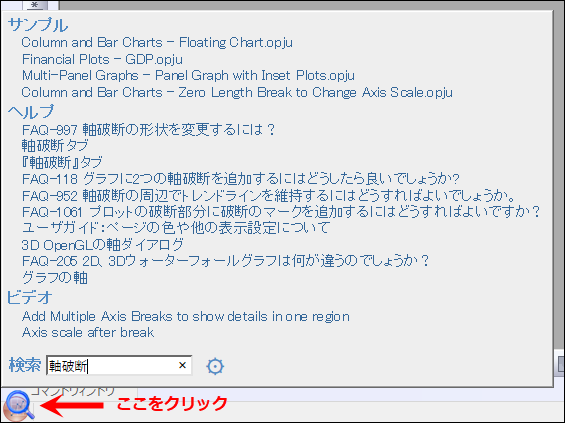Open FAQ-1061 break mark help topic

click(x=281, y=212)
